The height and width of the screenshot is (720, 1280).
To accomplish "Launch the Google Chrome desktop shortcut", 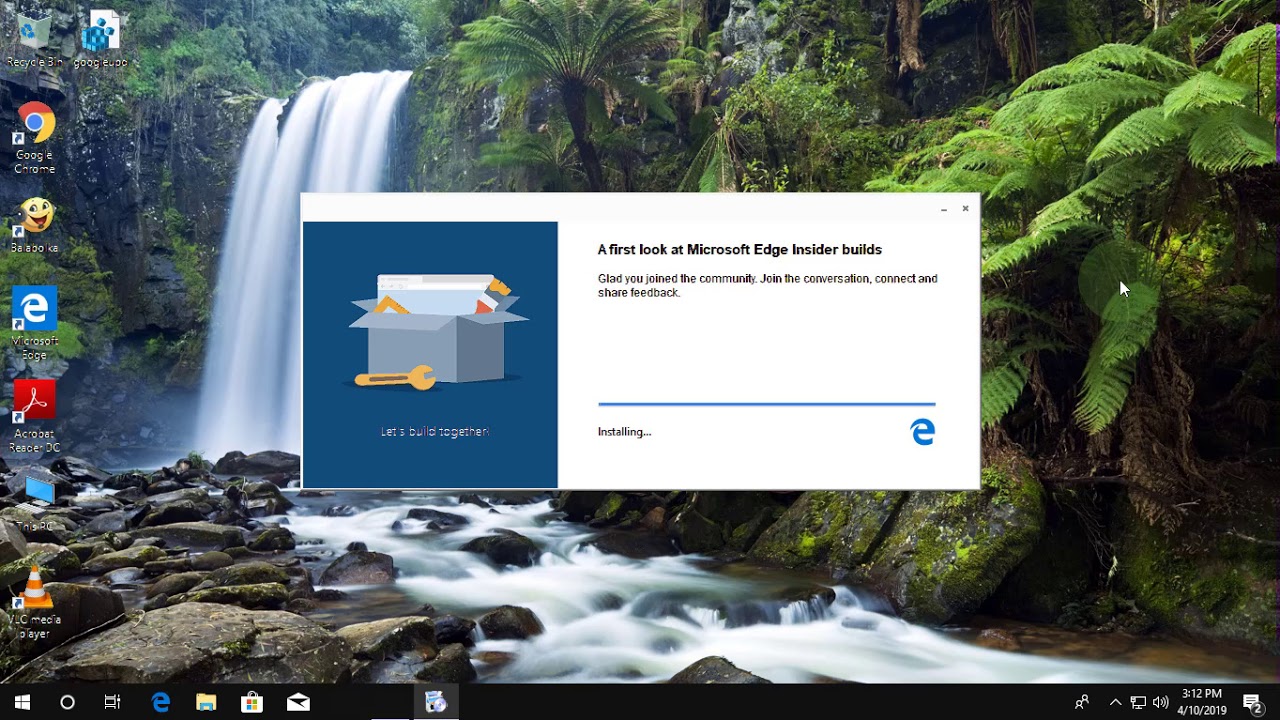I will pos(34,138).
